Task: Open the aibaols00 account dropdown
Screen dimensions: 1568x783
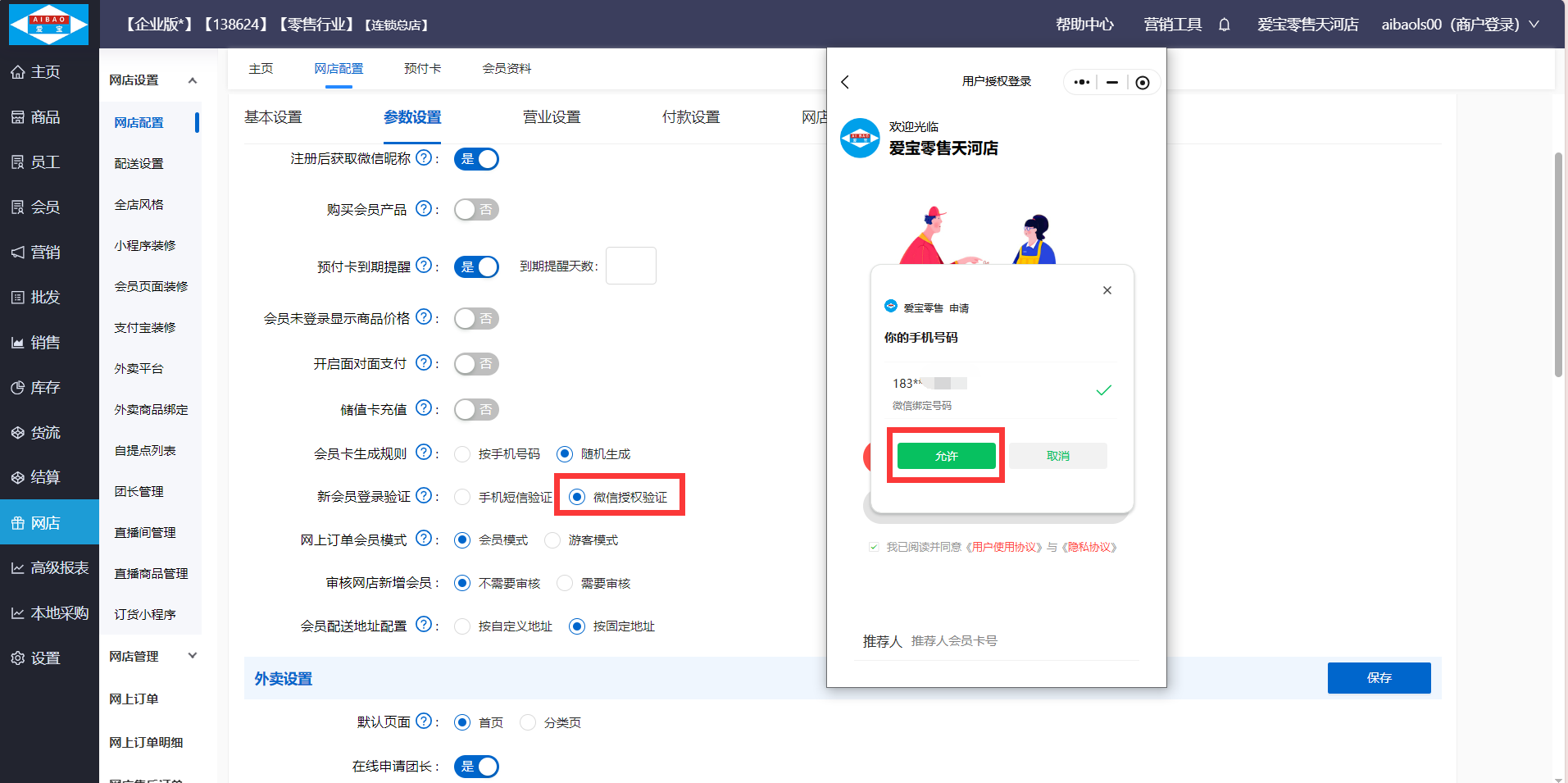Action: point(1459,25)
